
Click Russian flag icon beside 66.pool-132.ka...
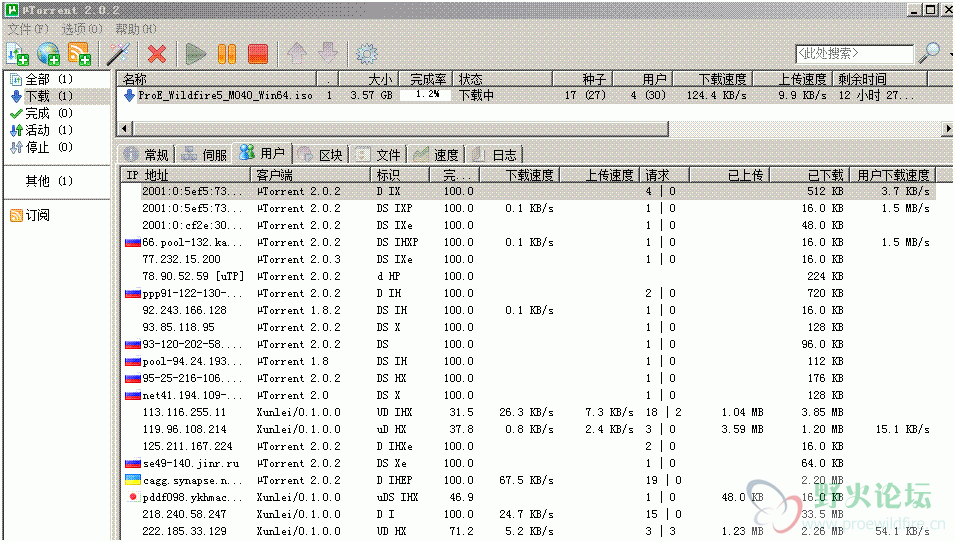coord(133,242)
